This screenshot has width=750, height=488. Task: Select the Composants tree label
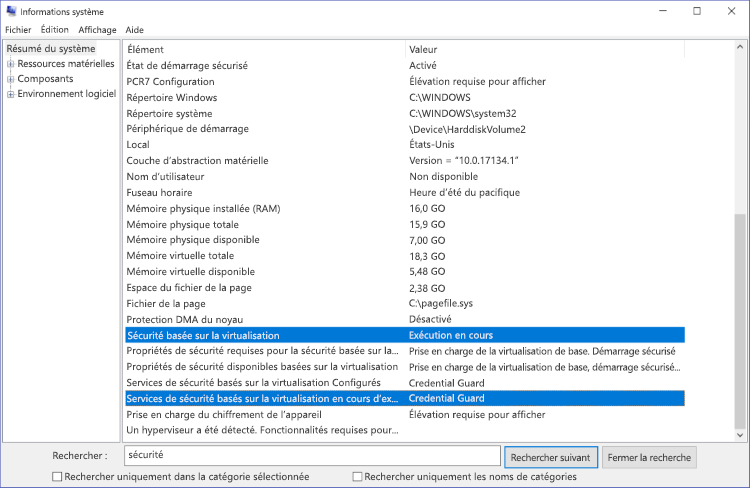(45, 78)
